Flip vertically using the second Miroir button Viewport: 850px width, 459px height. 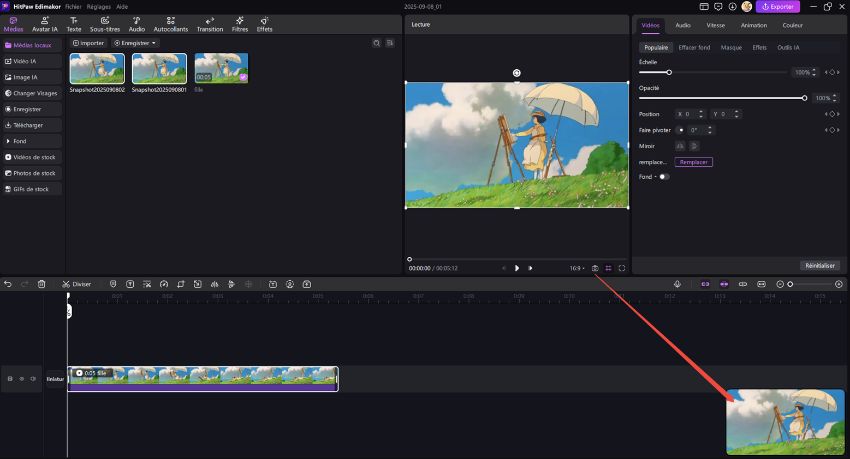tap(693, 146)
